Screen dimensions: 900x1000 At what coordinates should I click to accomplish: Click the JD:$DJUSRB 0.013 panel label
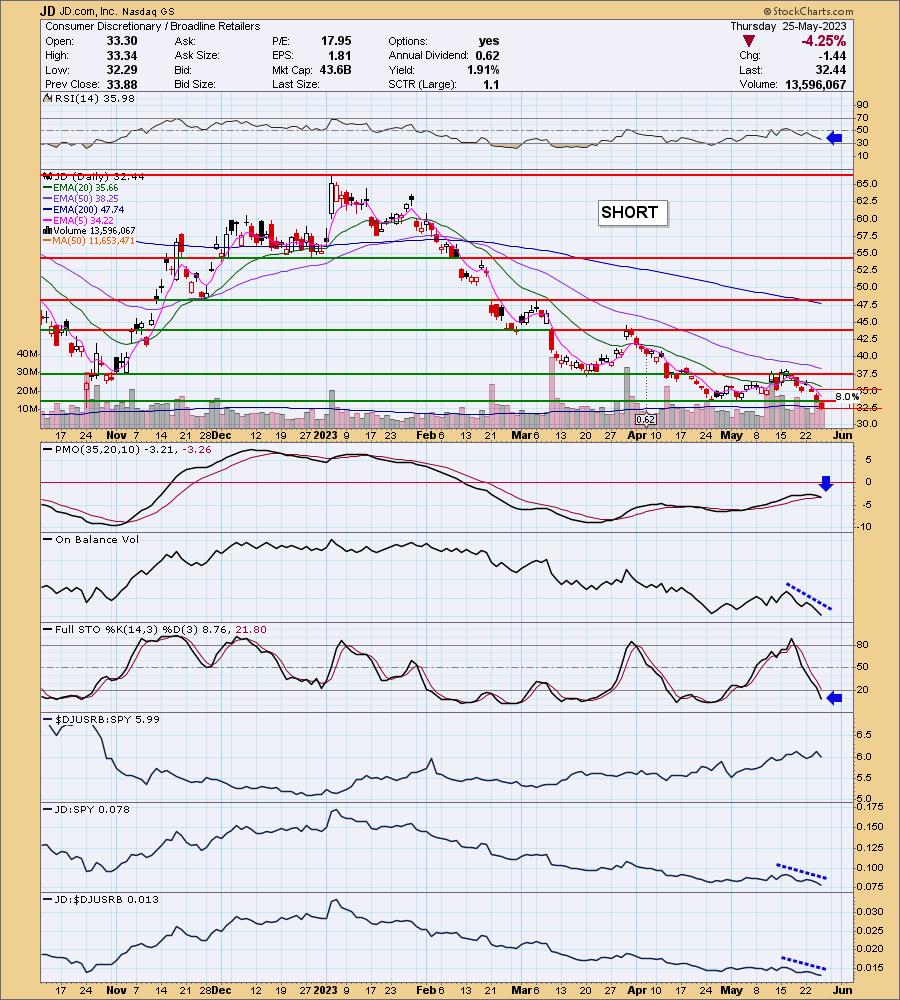[100, 899]
